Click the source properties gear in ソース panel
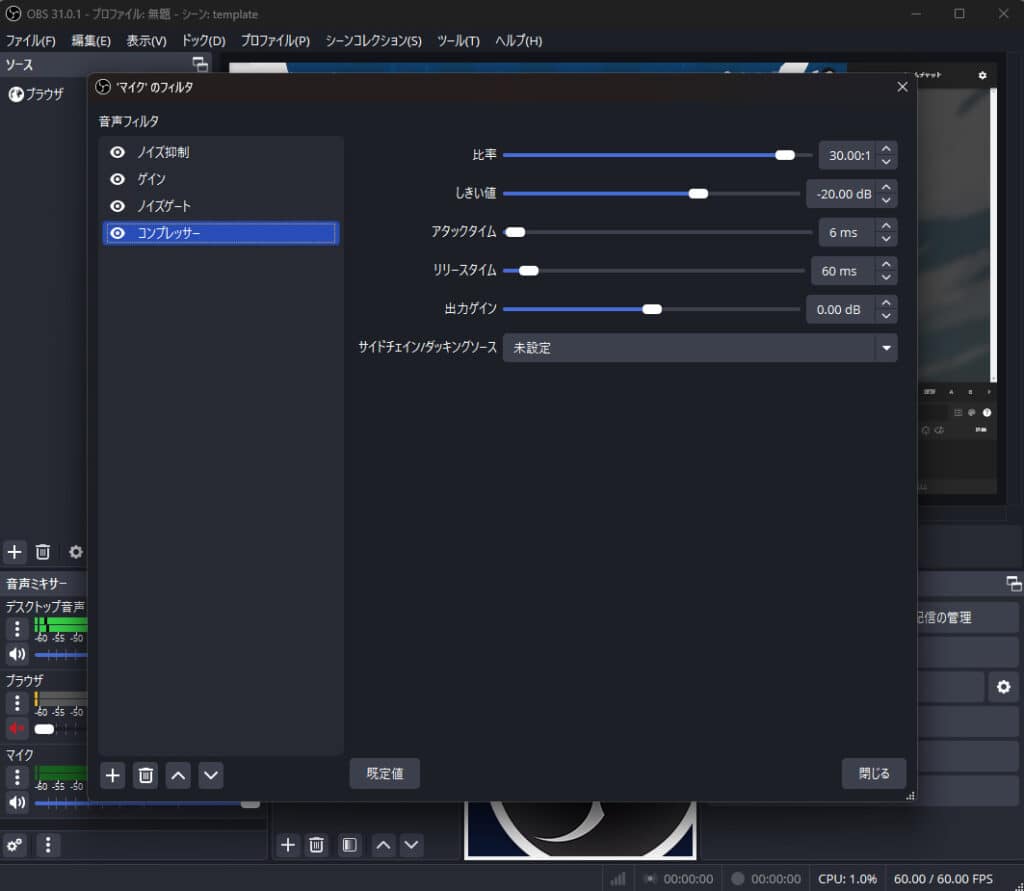This screenshot has width=1024, height=891. click(x=75, y=552)
